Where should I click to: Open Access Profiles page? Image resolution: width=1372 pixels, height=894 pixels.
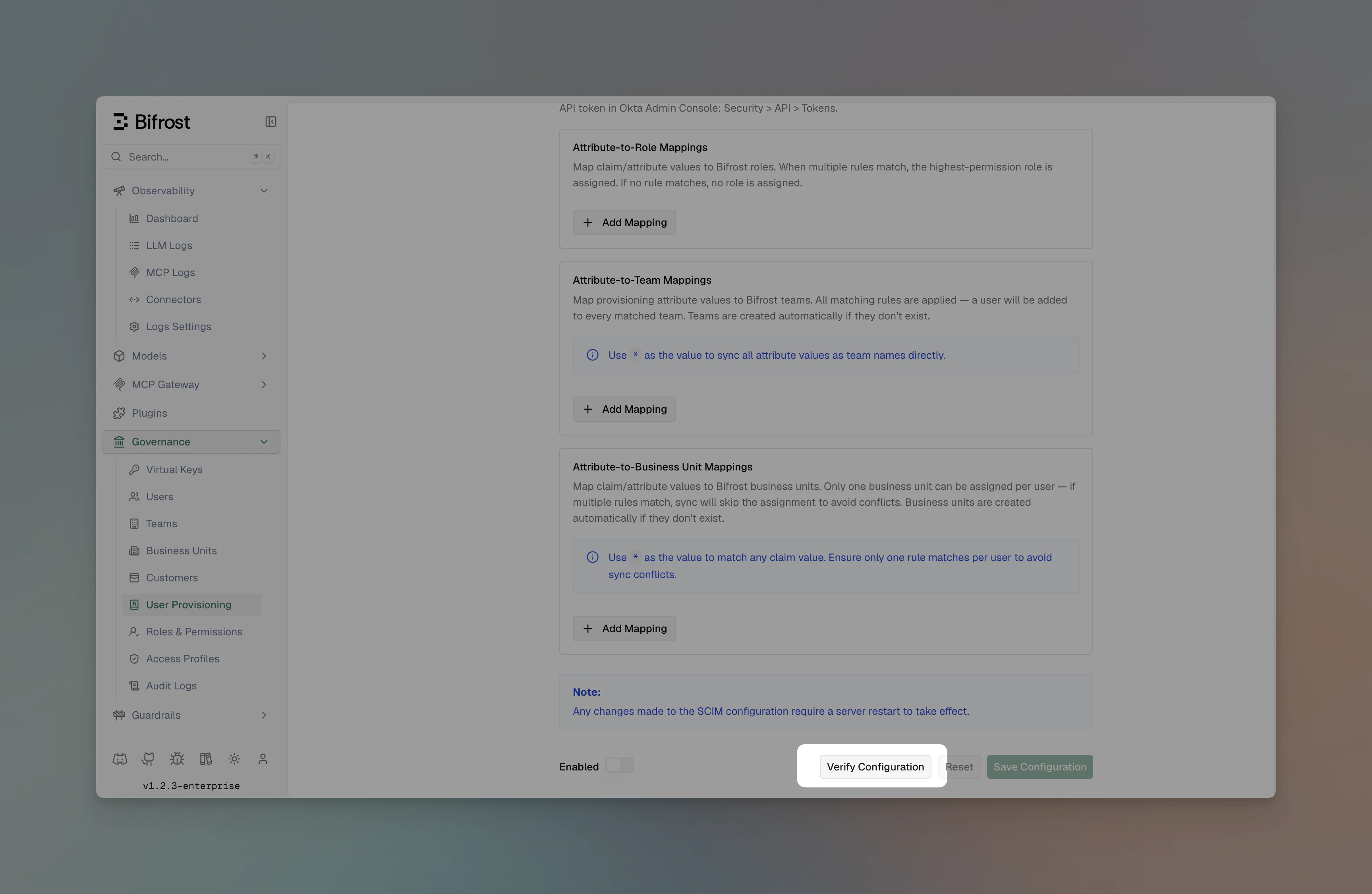tap(182, 658)
